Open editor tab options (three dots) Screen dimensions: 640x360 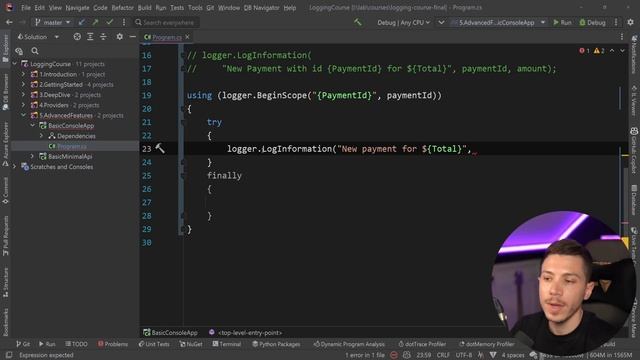pyautogui.click(x=622, y=37)
